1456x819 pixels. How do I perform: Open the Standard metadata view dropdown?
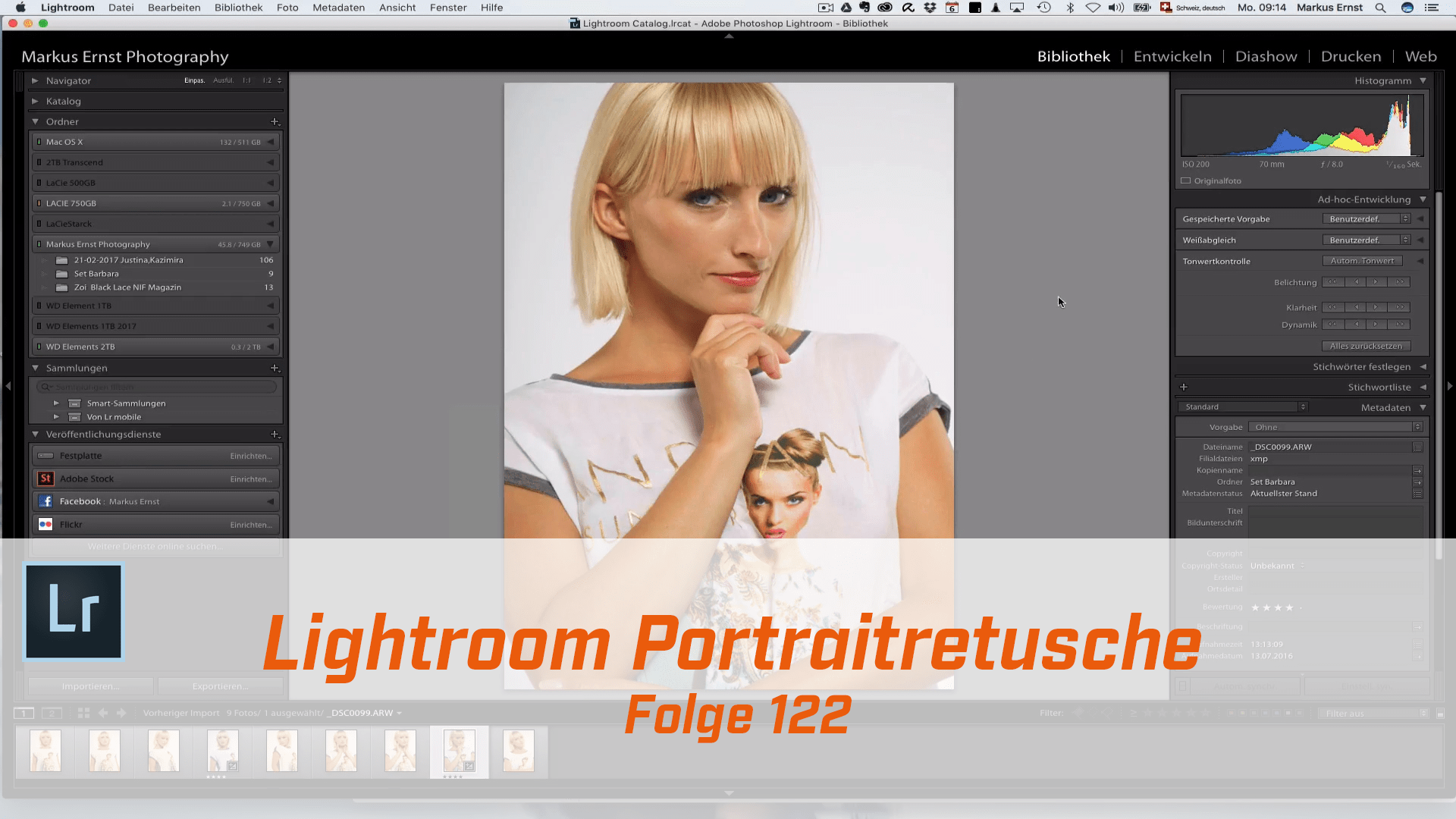(x=1244, y=407)
